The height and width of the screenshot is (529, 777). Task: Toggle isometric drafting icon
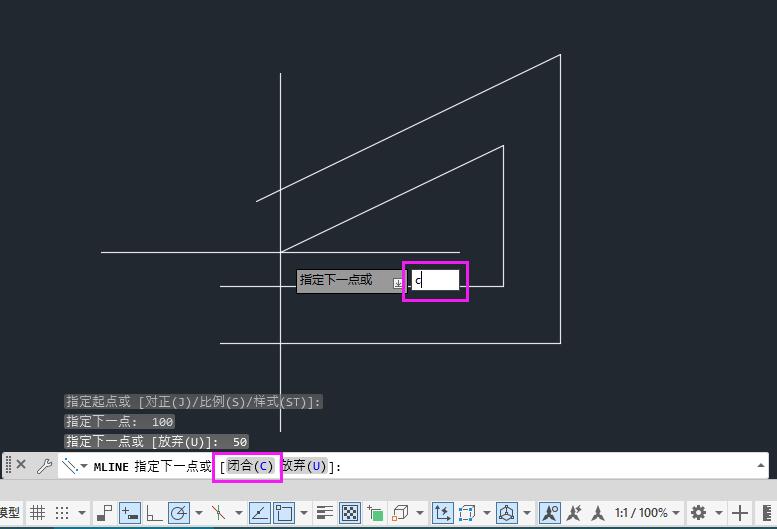pyautogui.click(x=219, y=513)
